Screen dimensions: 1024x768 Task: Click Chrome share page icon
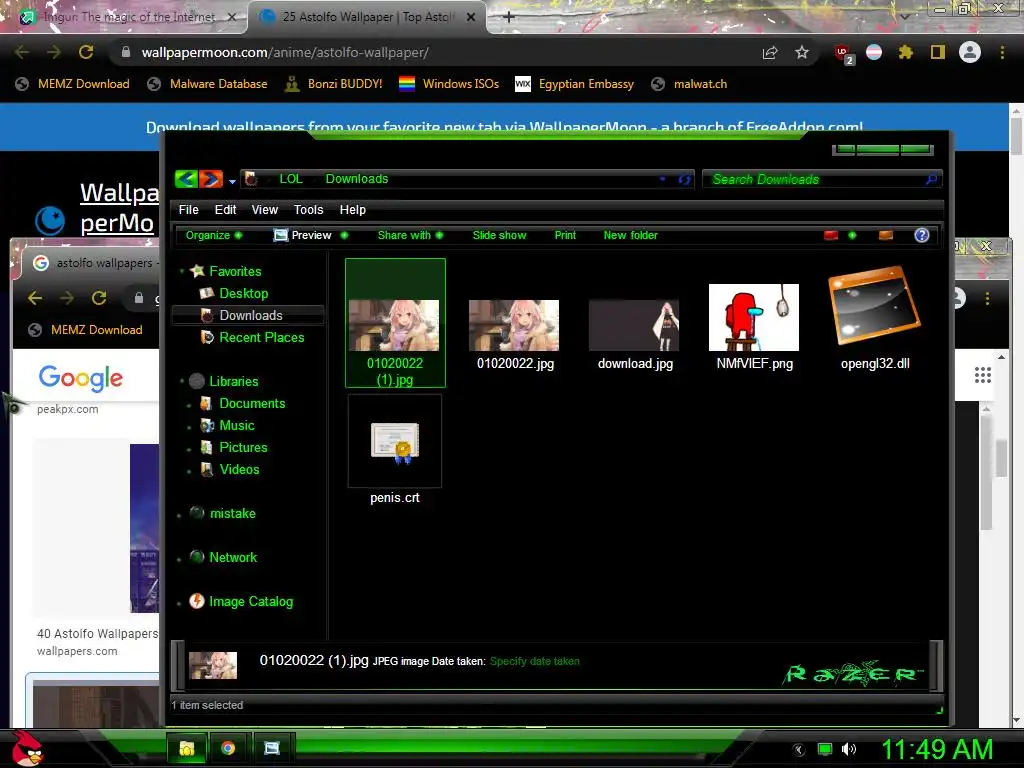click(770, 52)
